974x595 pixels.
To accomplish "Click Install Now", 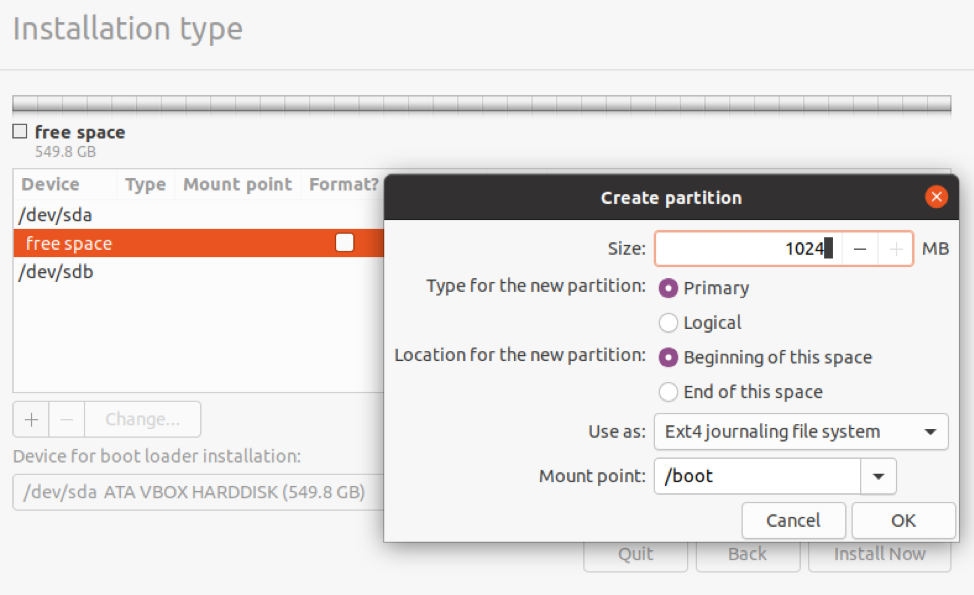I will pyautogui.click(x=881, y=554).
